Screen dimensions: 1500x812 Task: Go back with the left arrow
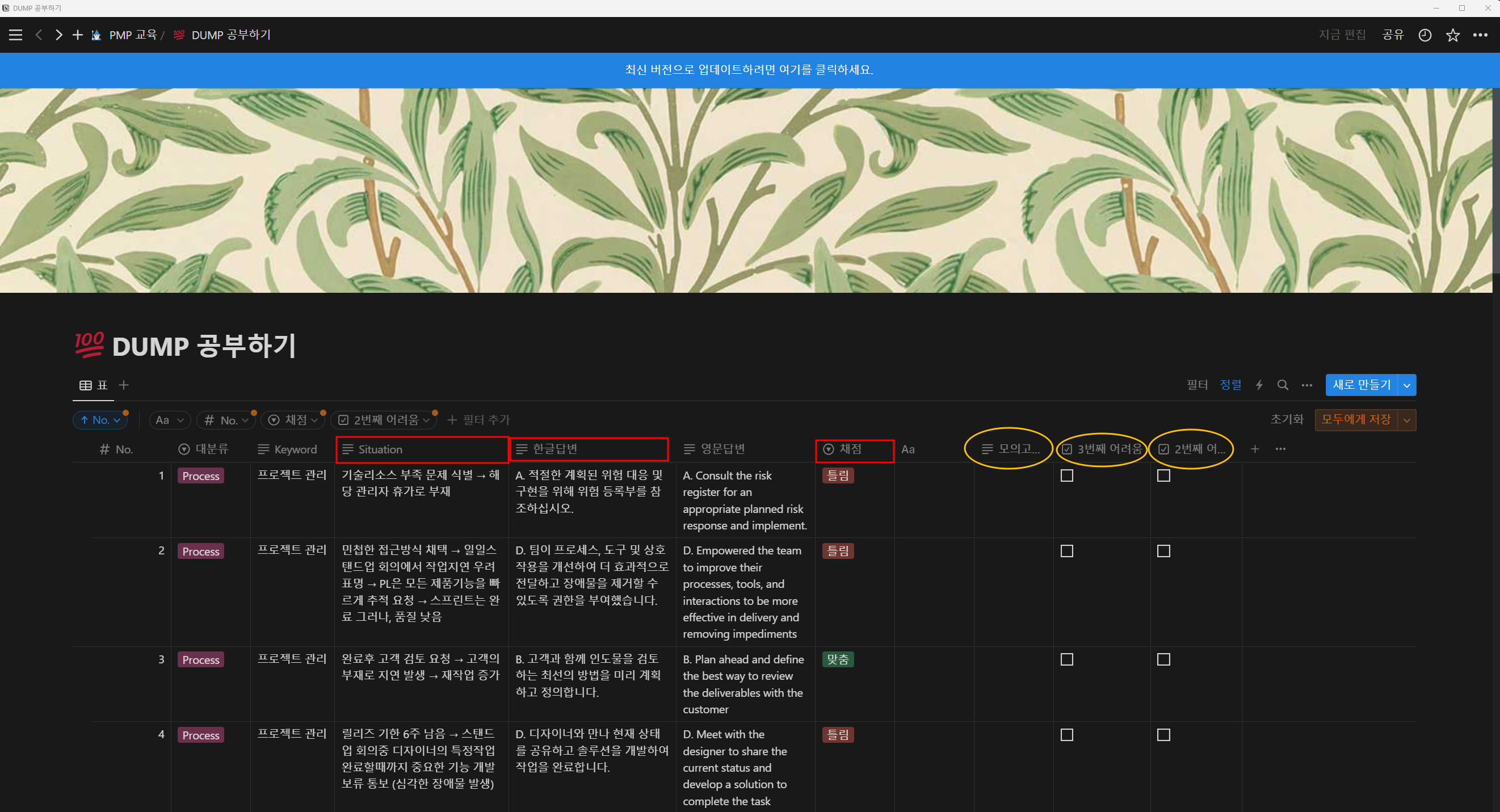(x=39, y=35)
